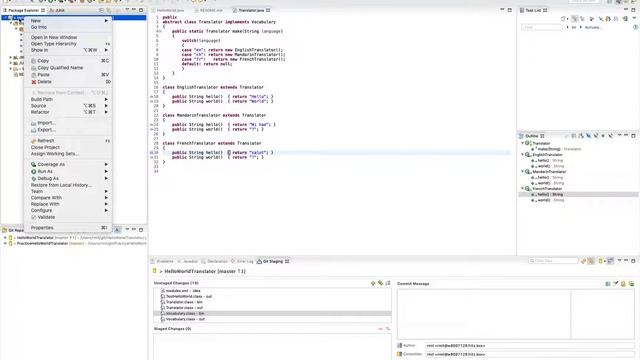
Task: Switch to the Package Explorer tab
Action: pos(24,10)
